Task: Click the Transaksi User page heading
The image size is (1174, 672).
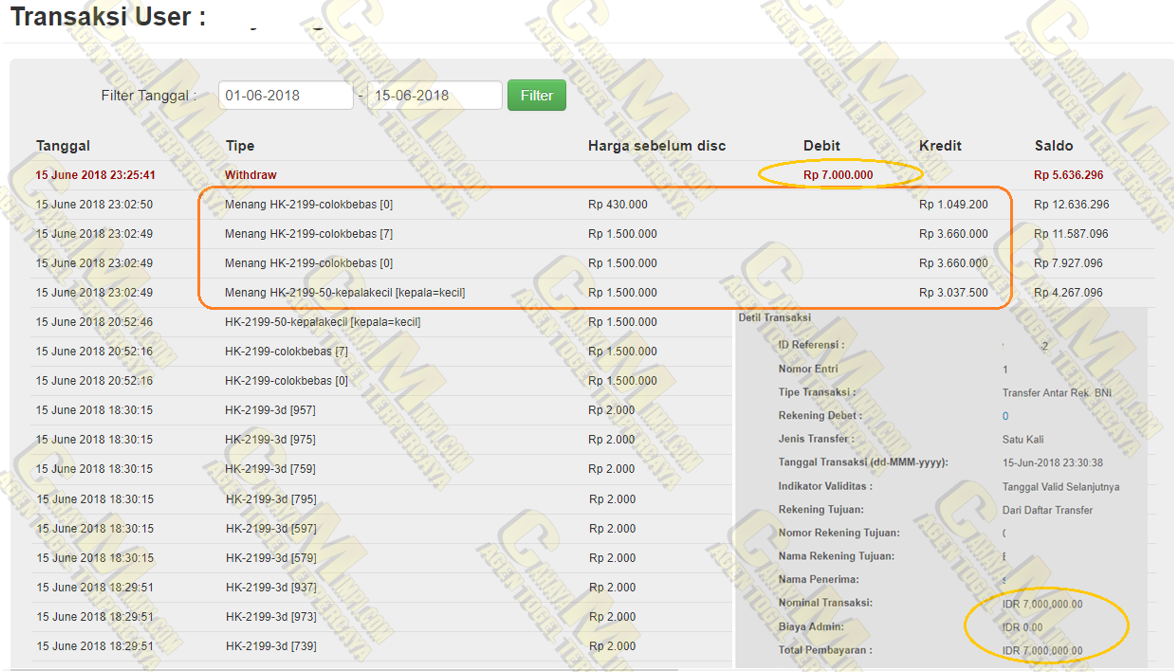Action: coord(108,17)
